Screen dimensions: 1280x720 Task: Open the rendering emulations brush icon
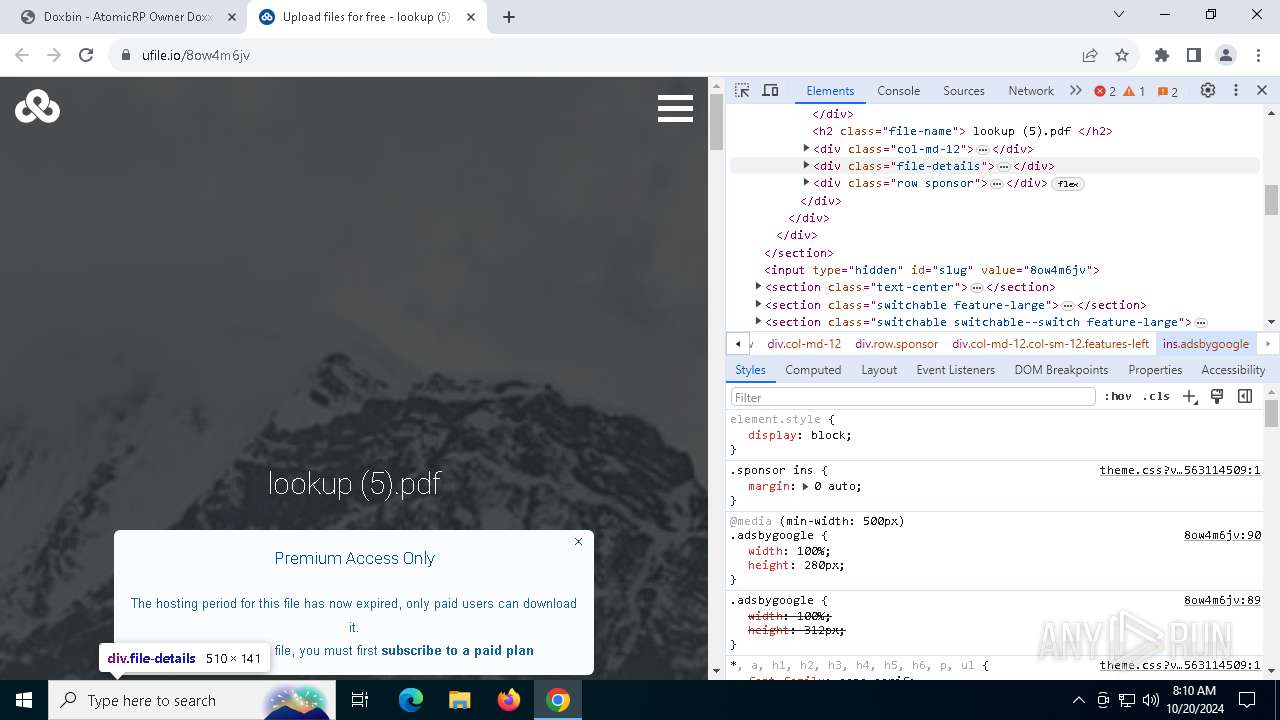pos(1217,396)
